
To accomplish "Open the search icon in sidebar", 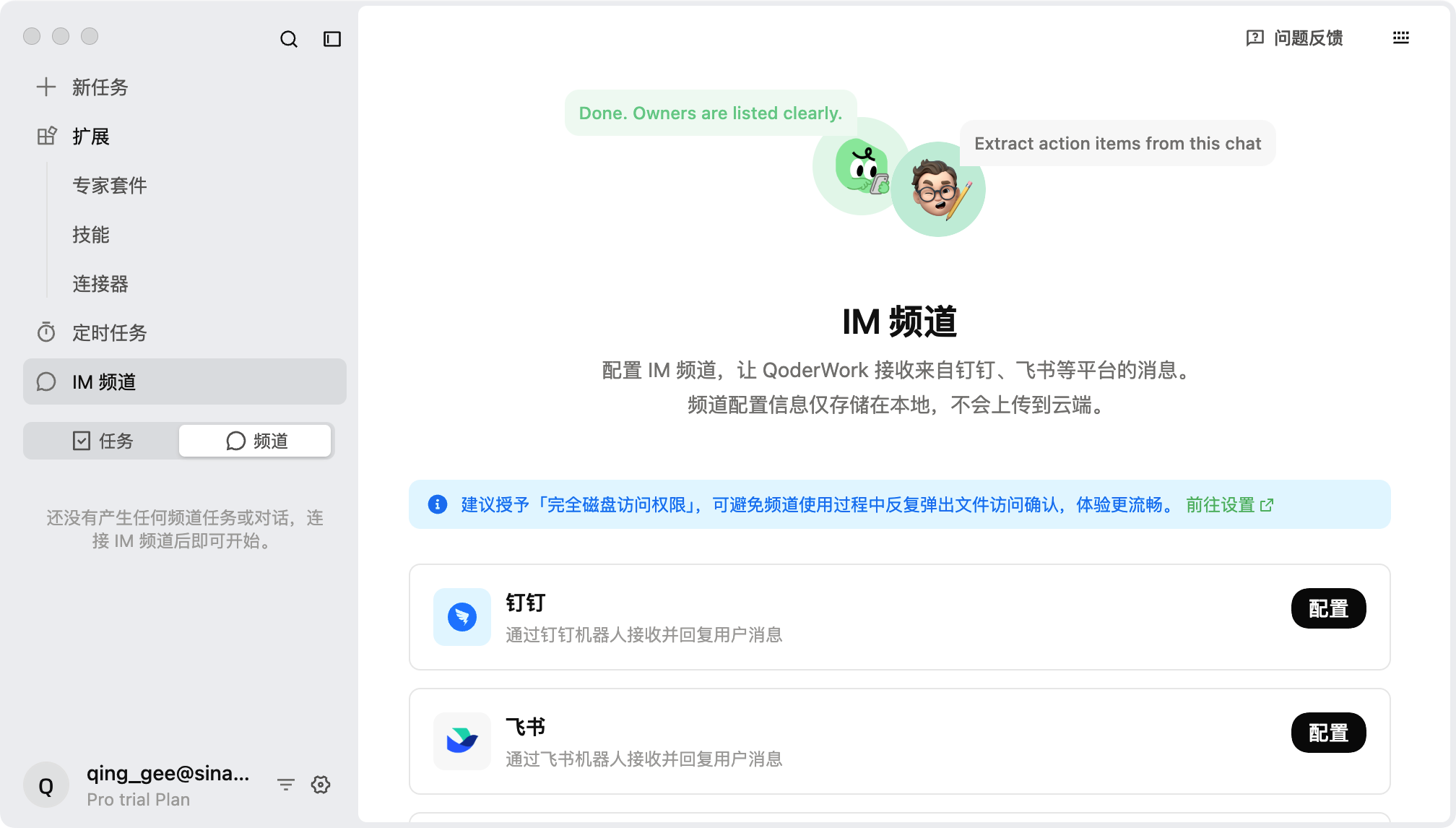I will coord(289,39).
